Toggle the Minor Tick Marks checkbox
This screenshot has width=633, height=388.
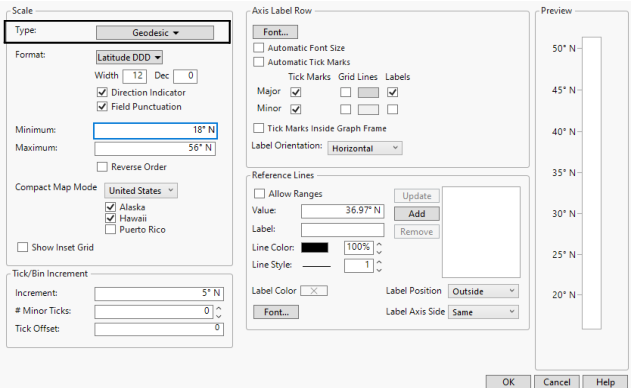296,109
